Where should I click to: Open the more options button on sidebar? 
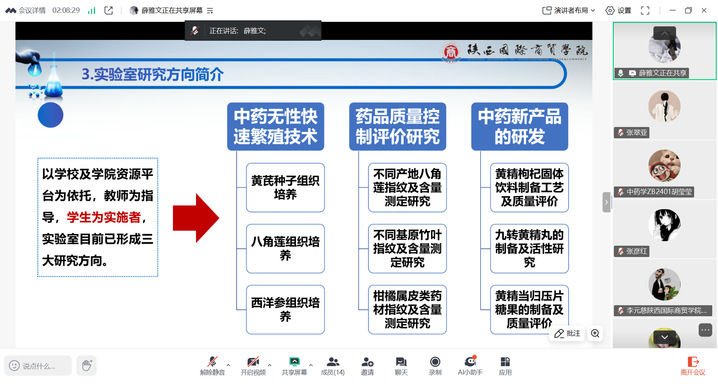click(x=705, y=330)
